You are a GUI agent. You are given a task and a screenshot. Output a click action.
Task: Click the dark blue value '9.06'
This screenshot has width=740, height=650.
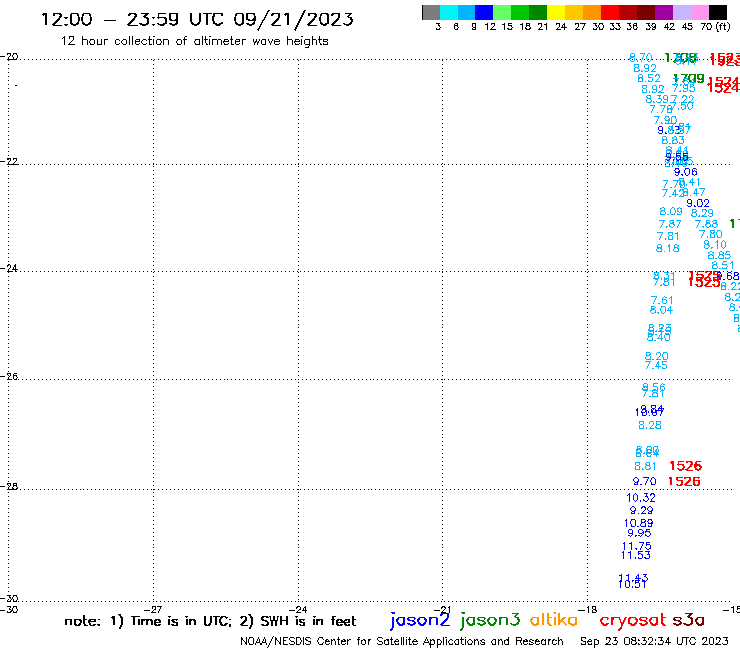pyautogui.click(x=685, y=172)
